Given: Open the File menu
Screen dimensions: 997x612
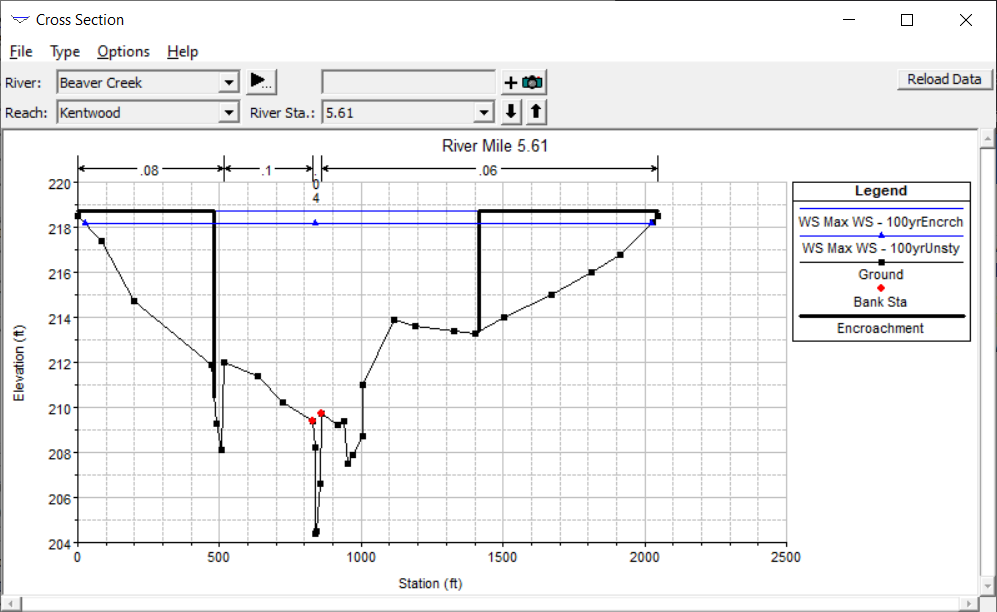Looking at the screenshot, I should click(21, 52).
